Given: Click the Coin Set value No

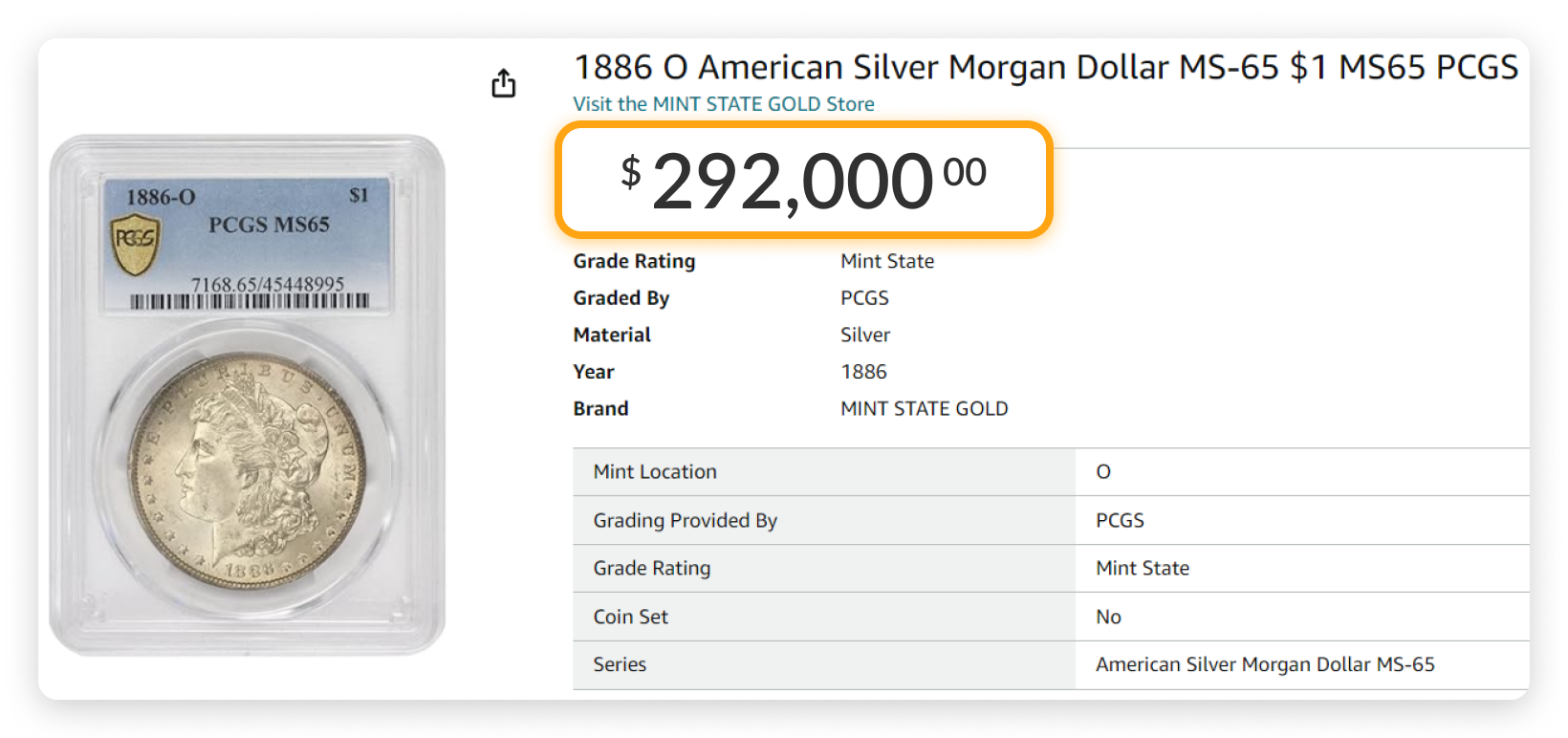Looking at the screenshot, I should click(x=1108, y=617).
